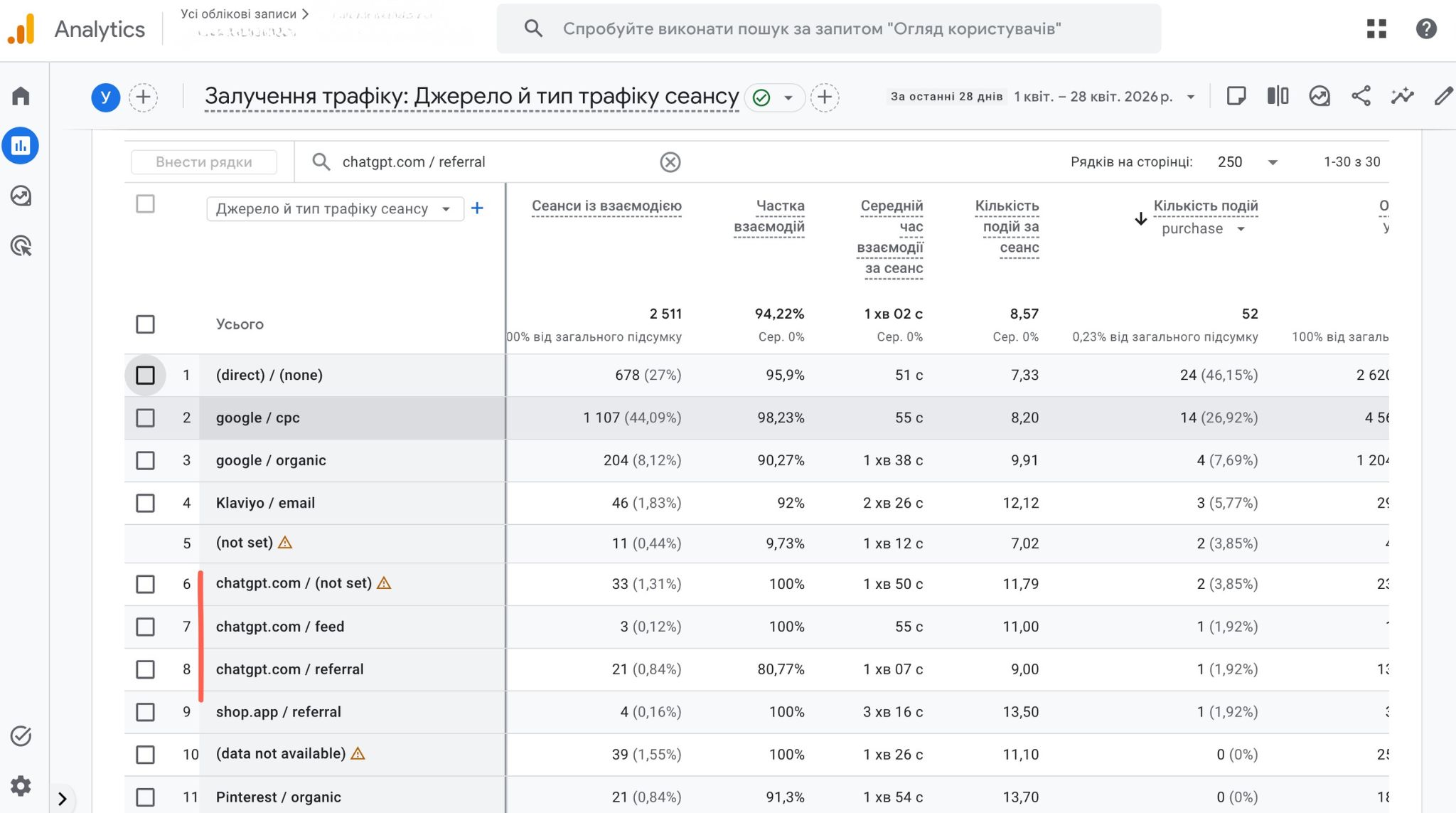Click the Analytics product name
The height and width of the screenshot is (813, 1456).
(x=100, y=29)
